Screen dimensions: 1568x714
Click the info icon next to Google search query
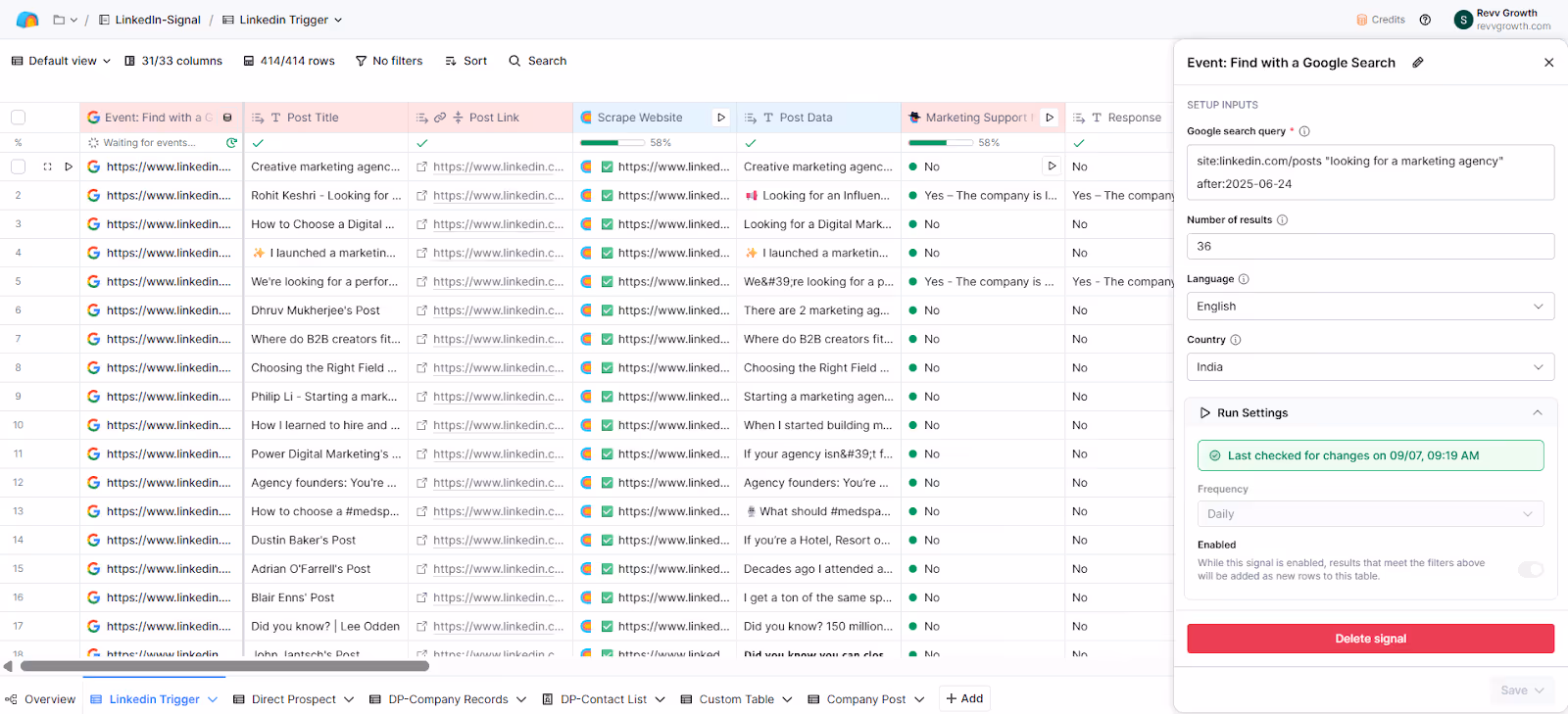point(1304,131)
